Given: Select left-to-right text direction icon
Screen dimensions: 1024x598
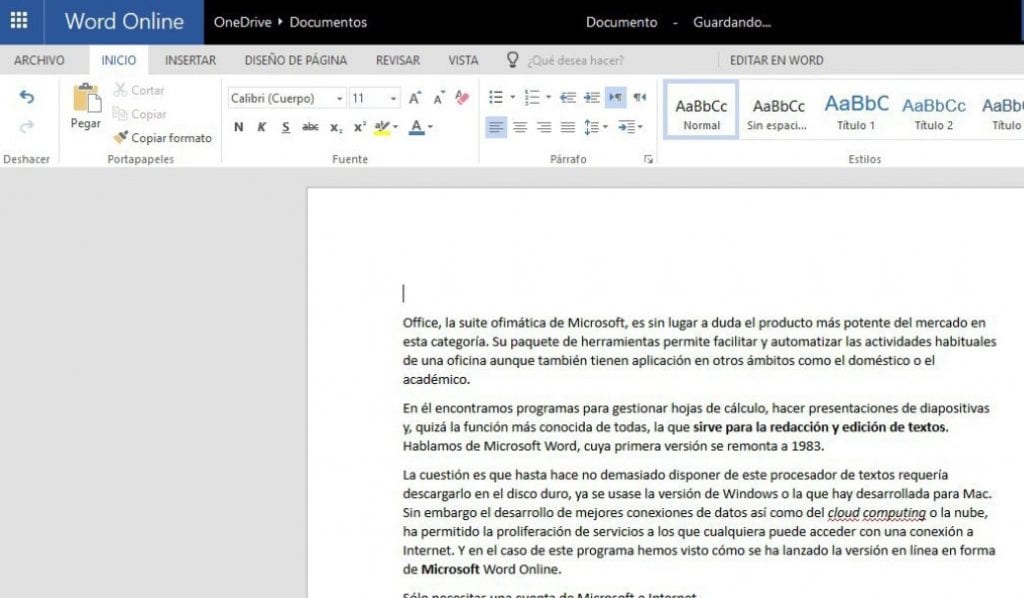Looking at the screenshot, I should point(615,97).
